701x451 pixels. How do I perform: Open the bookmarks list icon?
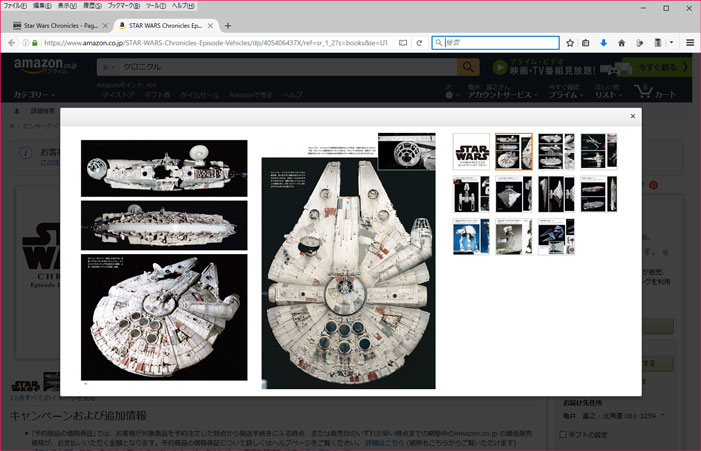(x=586, y=43)
